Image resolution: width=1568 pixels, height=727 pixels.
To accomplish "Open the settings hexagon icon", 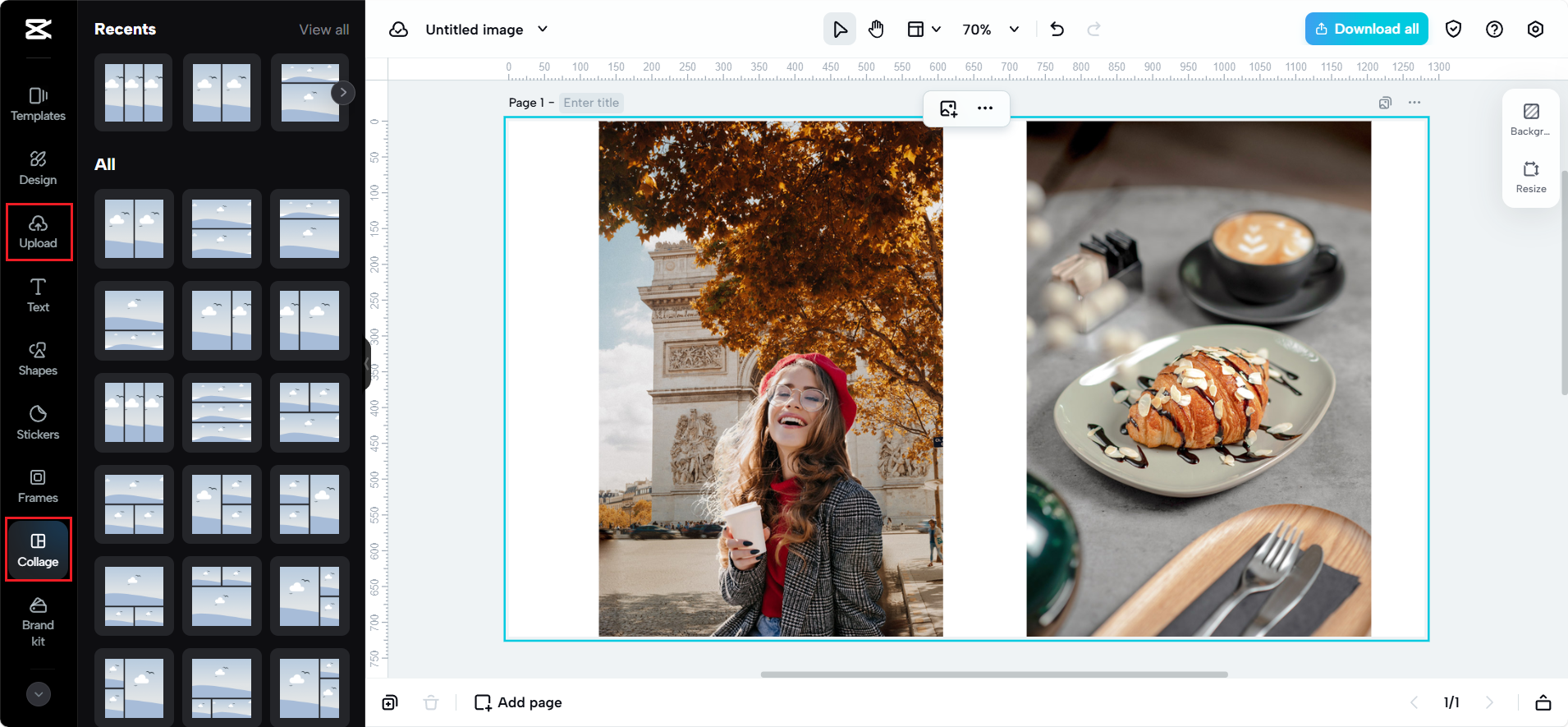I will [x=1535, y=30].
